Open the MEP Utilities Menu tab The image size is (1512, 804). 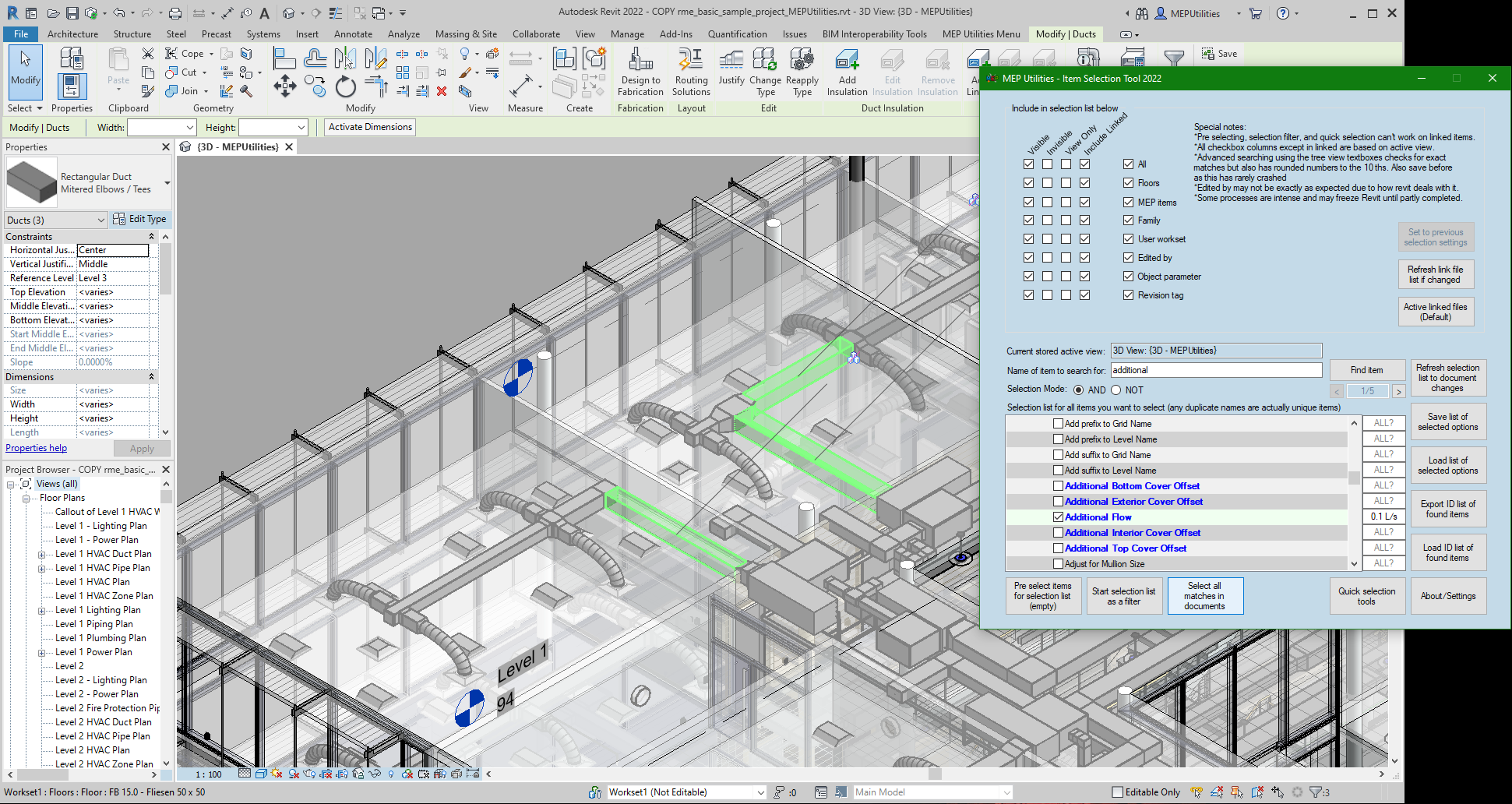click(981, 34)
